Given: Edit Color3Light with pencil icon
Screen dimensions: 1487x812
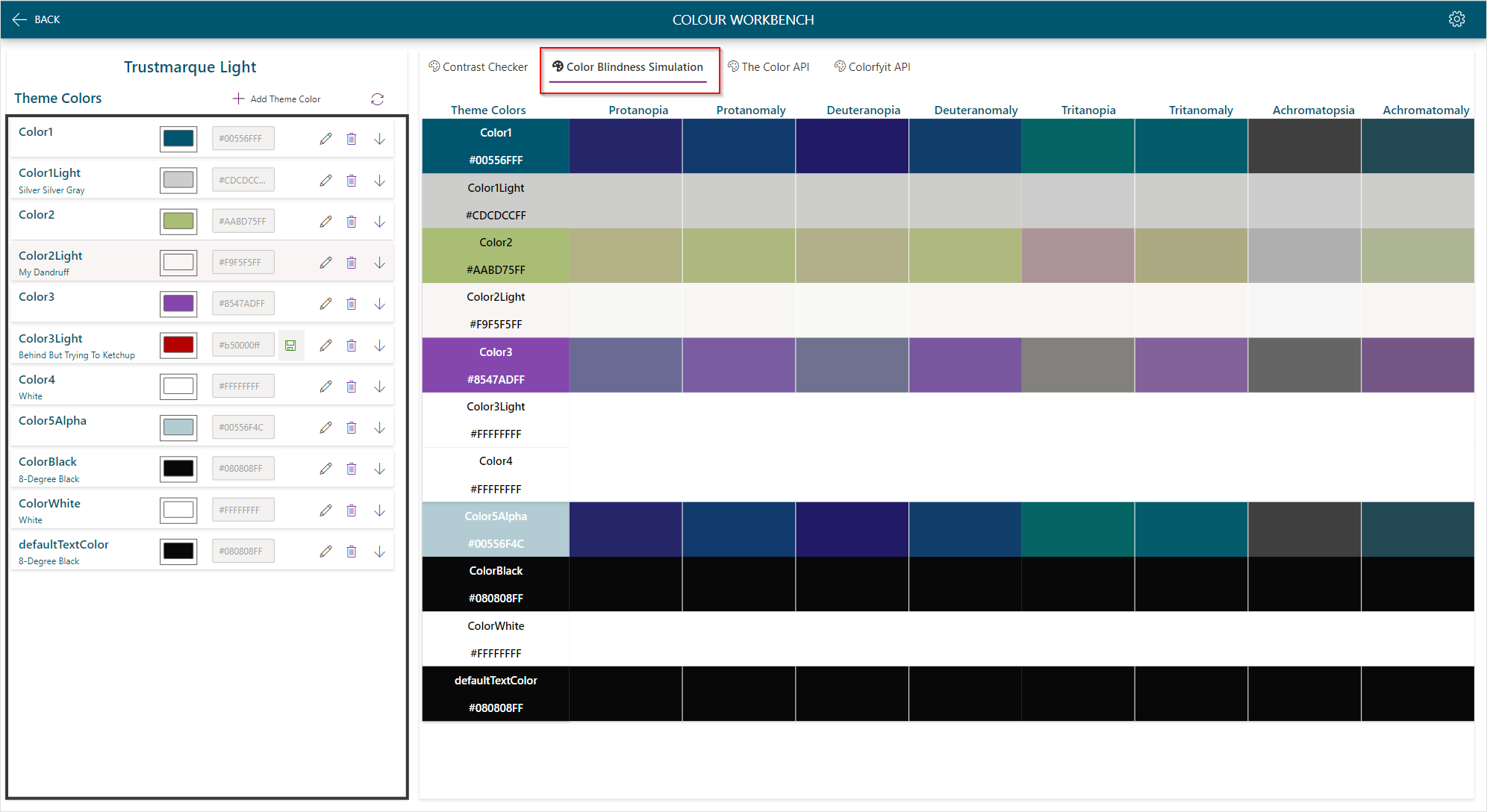Looking at the screenshot, I should click(x=326, y=346).
